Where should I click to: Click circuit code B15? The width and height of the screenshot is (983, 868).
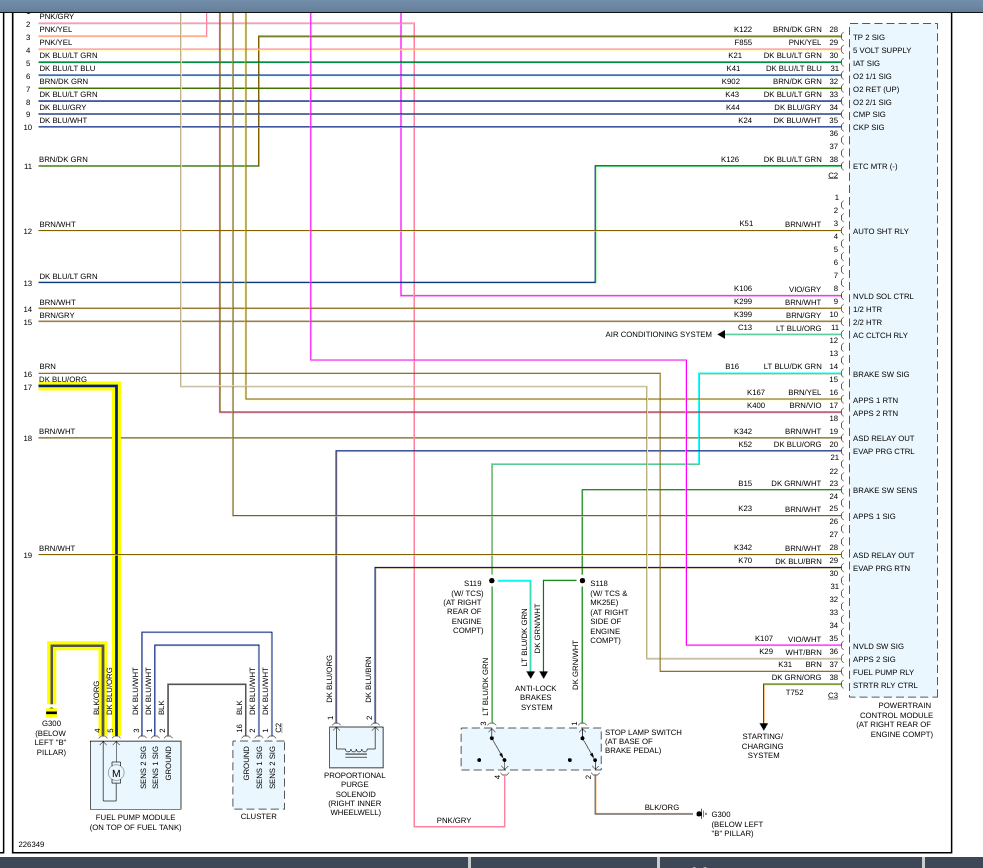pos(745,484)
